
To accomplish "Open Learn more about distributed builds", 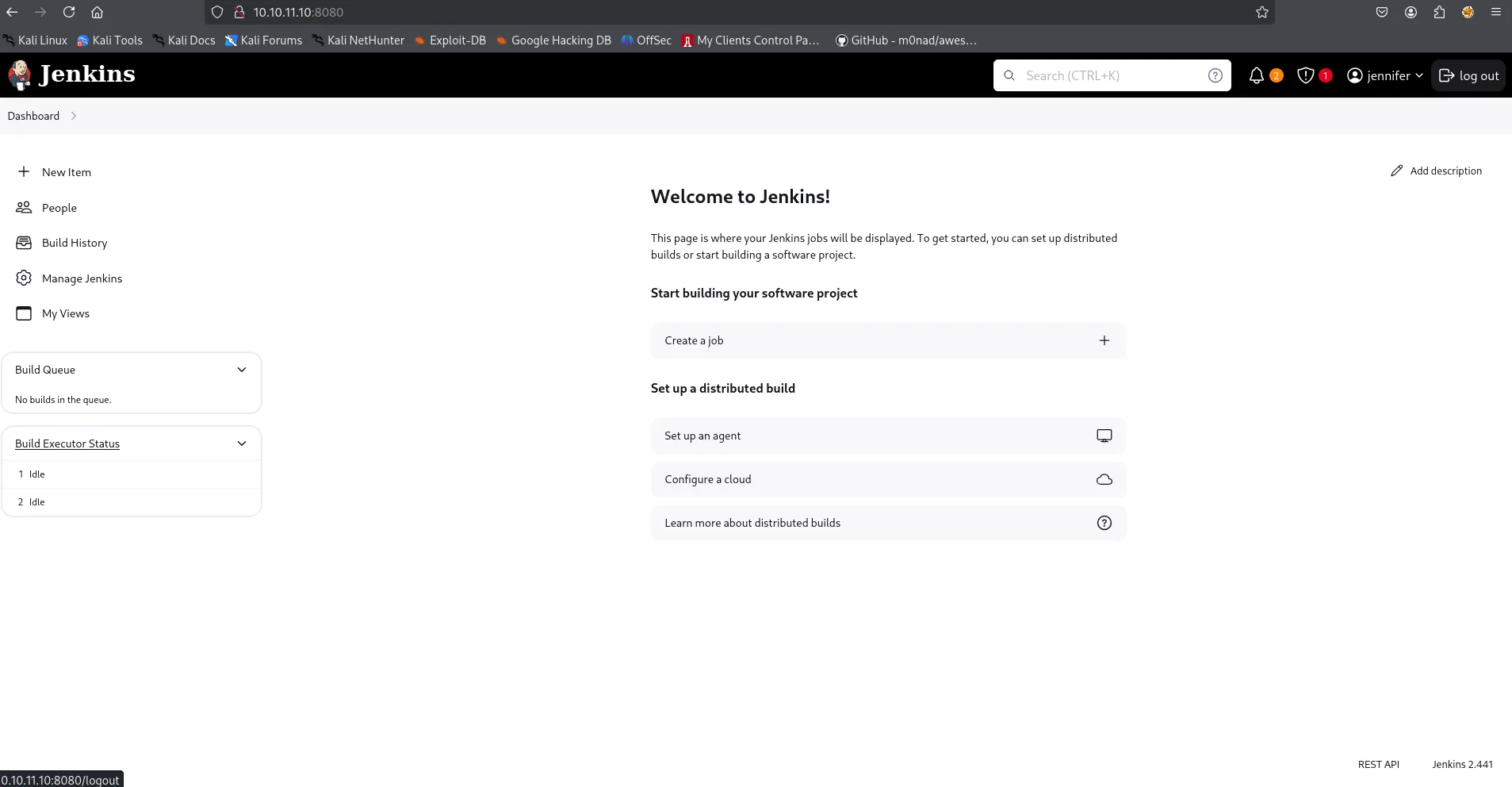I will click(x=888, y=523).
